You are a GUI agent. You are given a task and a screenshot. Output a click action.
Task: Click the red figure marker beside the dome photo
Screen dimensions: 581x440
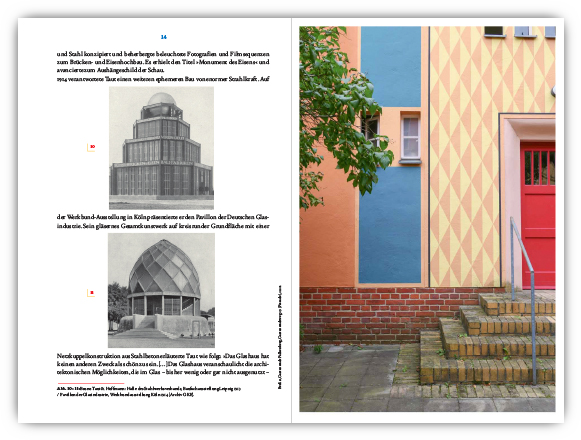coord(91,293)
